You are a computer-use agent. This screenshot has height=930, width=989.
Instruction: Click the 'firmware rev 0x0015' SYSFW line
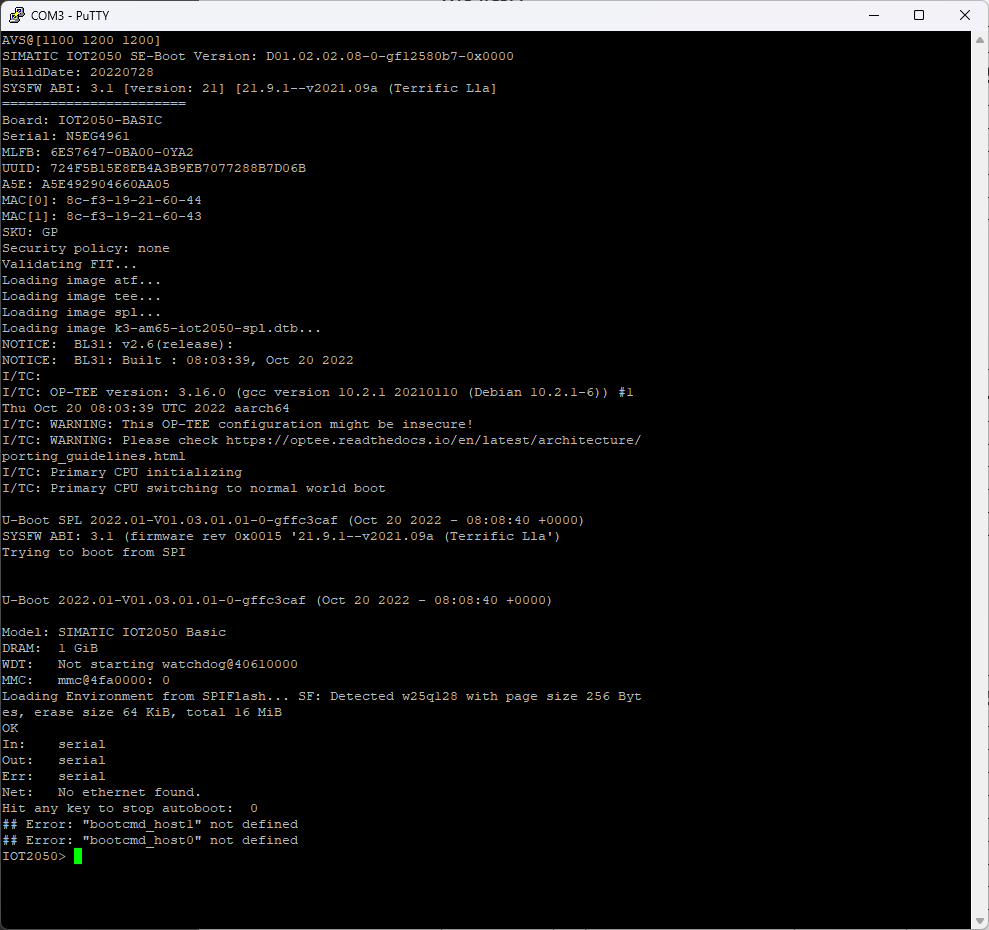281,536
